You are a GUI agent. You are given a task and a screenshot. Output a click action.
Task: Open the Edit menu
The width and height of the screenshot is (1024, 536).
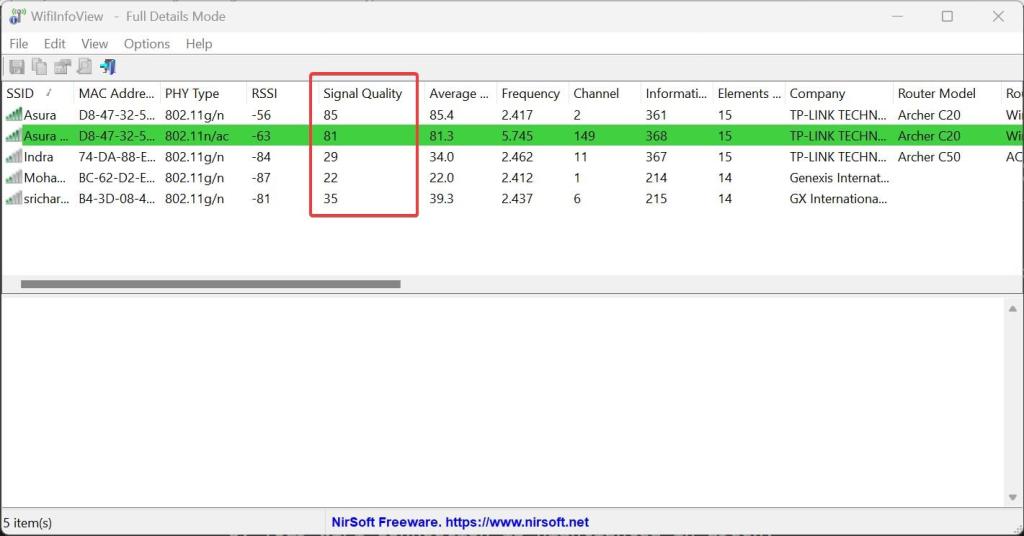pyautogui.click(x=54, y=44)
